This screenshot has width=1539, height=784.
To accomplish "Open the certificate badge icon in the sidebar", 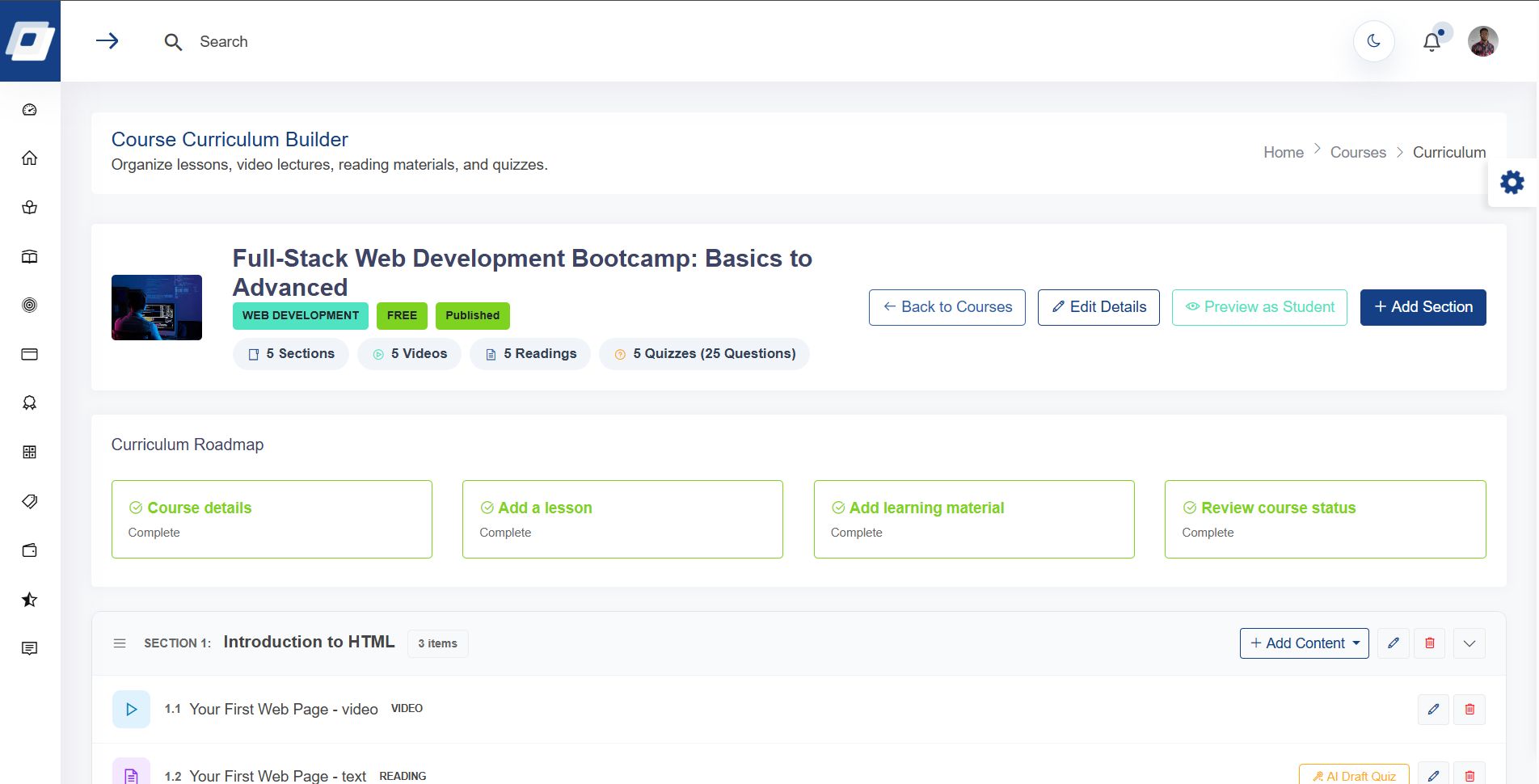I will [30, 403].
